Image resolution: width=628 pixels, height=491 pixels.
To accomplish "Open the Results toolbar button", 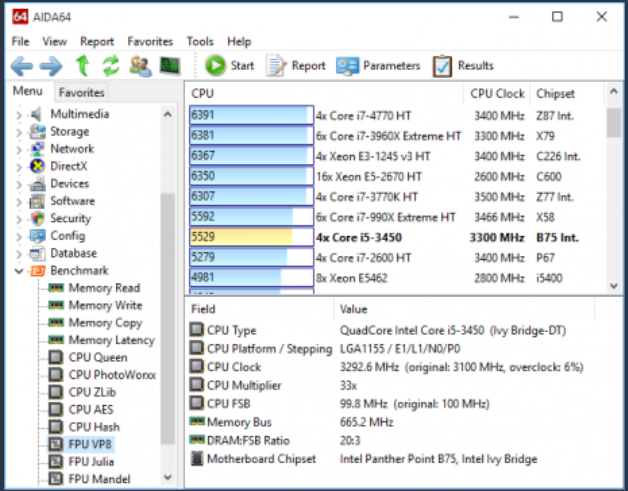I will pyautogui.click(x=463, y=65).
